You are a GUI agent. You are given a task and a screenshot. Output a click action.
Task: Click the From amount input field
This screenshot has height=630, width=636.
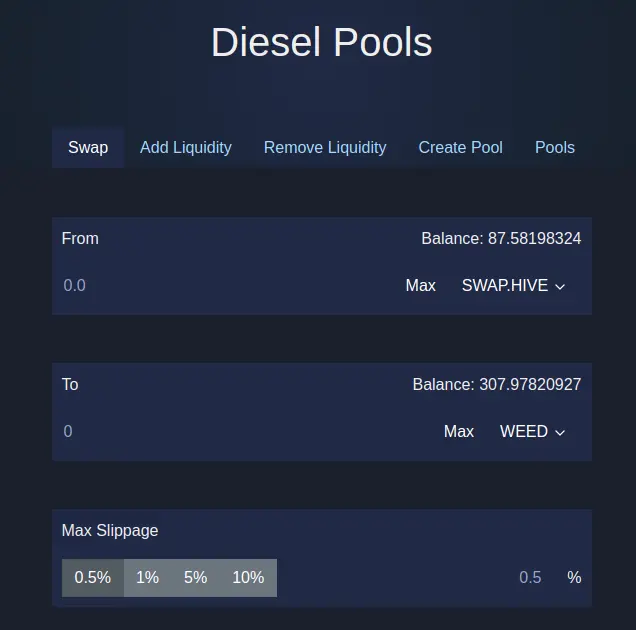coord(227,285)
